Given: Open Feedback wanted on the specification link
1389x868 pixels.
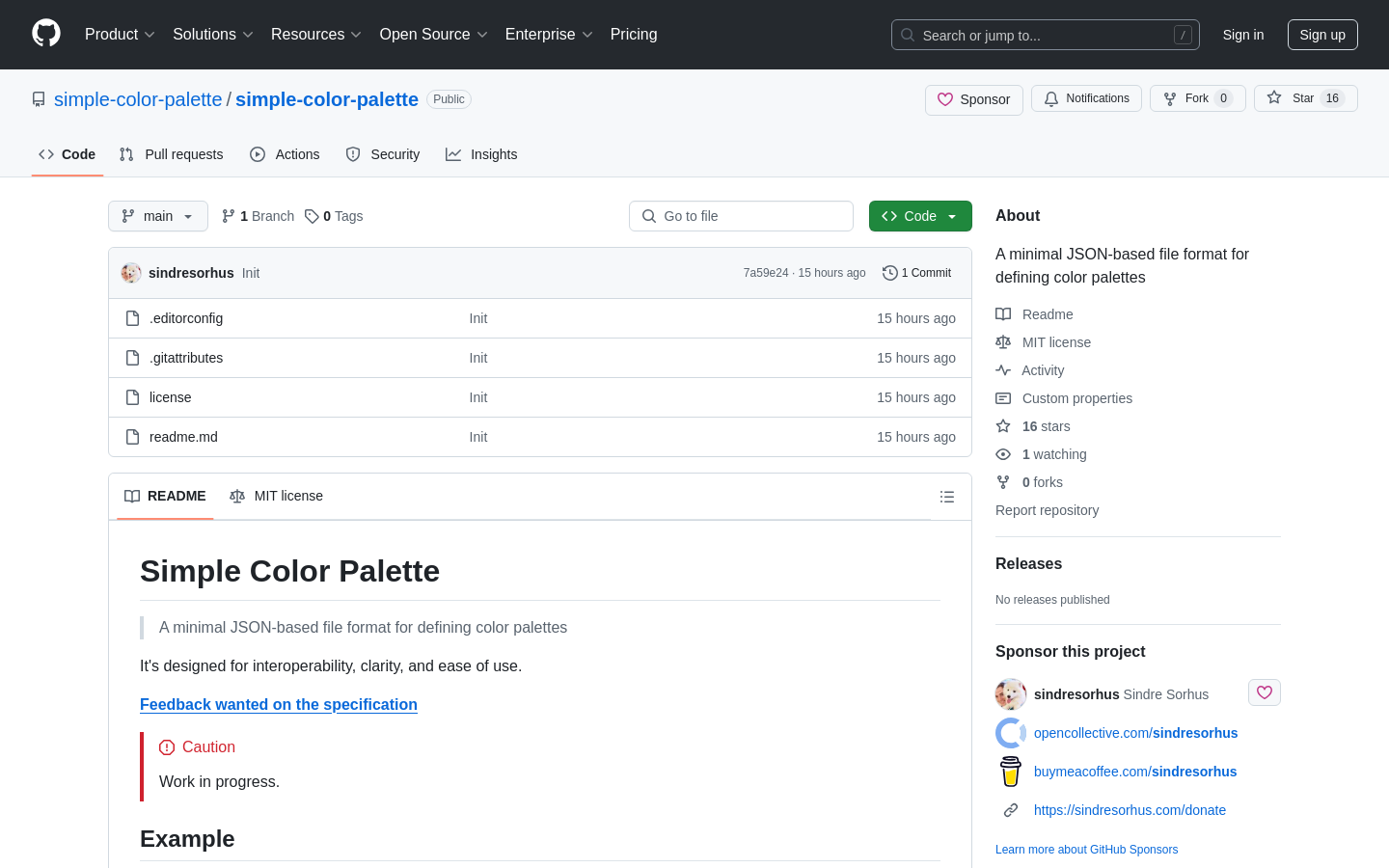Looking at the screenshot, I should (279, 704).
